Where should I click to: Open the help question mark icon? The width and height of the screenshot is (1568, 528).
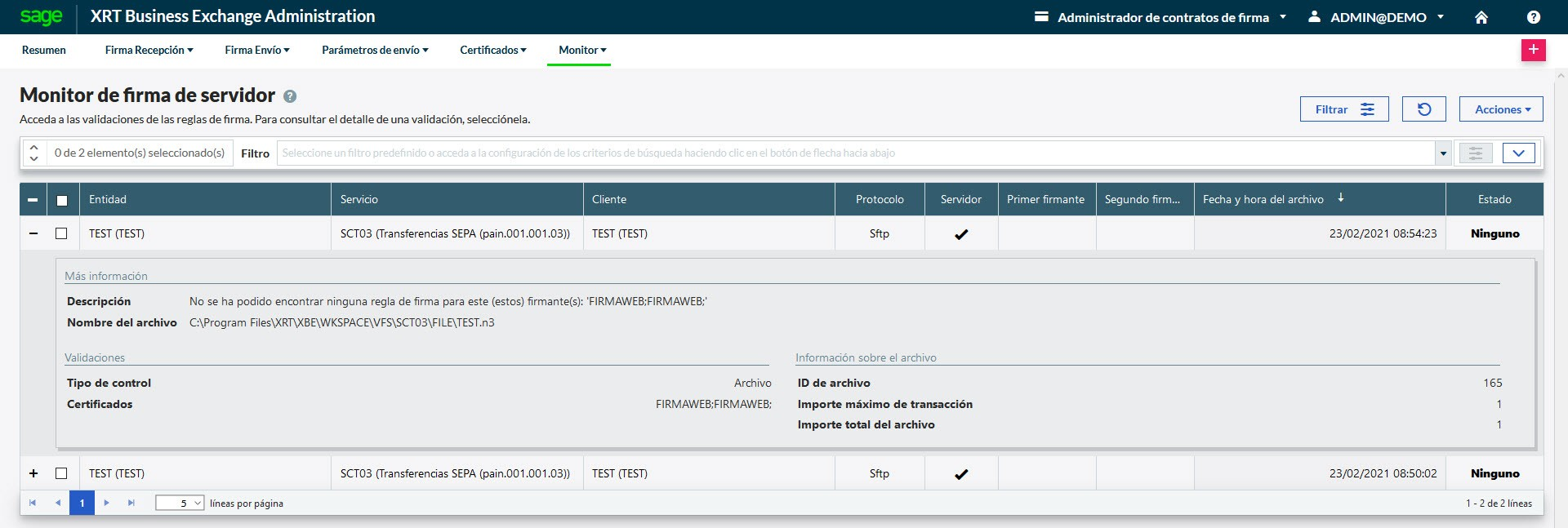click(x=1533, y=17)
